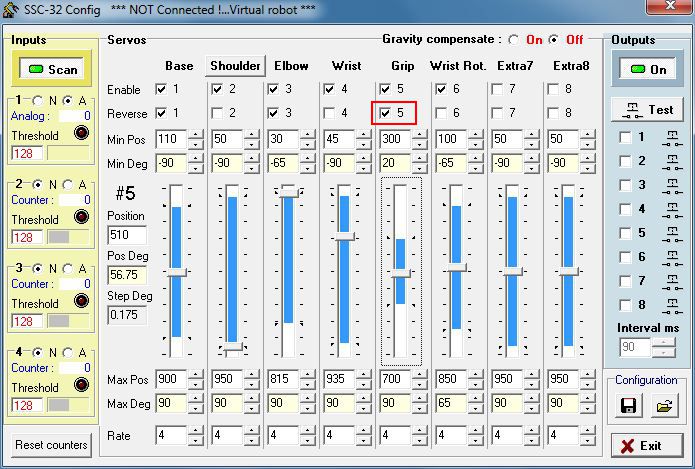
Task: Click input 1 Threshold field 128
Action: coord(27,154)
